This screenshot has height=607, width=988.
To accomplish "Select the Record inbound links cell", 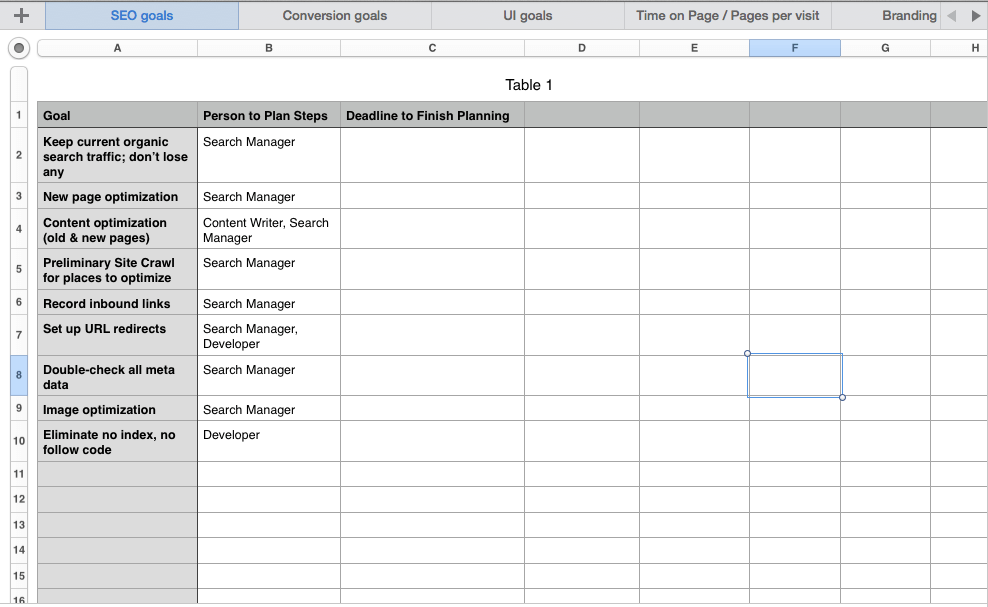I will tap(117, 303).
